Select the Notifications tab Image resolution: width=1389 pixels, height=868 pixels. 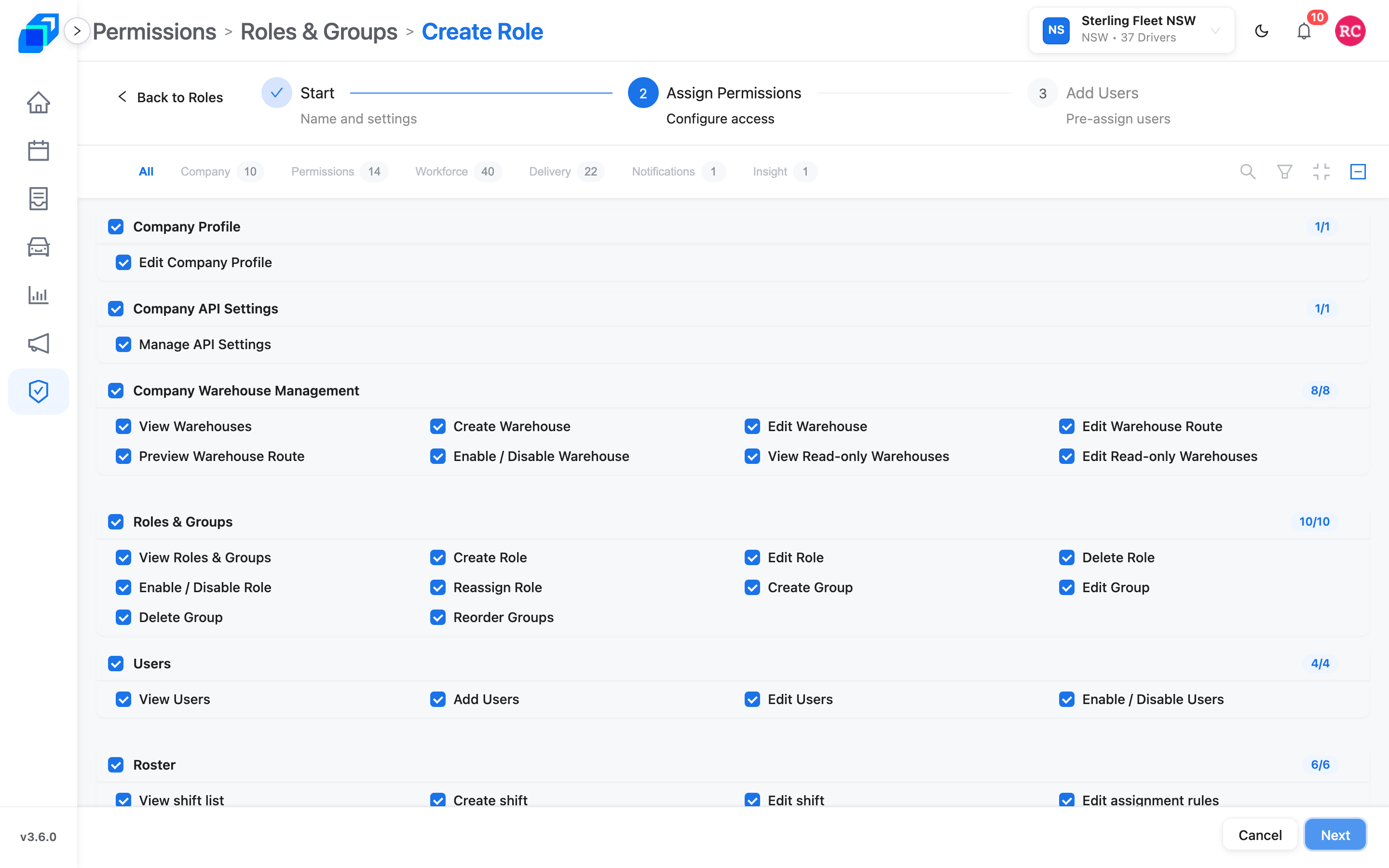[x=679, y=172]
